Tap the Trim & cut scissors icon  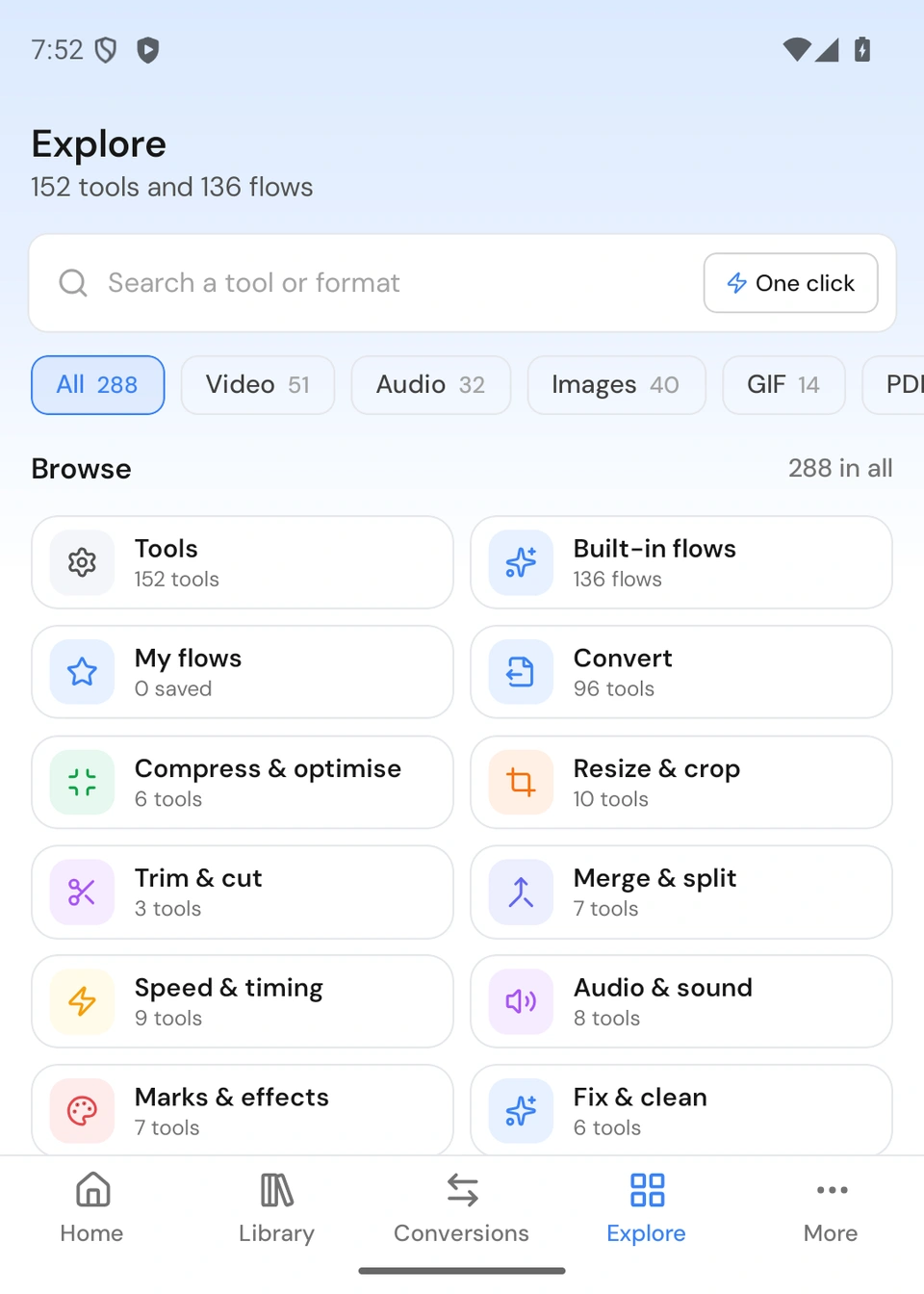click(x=82, y=892)
